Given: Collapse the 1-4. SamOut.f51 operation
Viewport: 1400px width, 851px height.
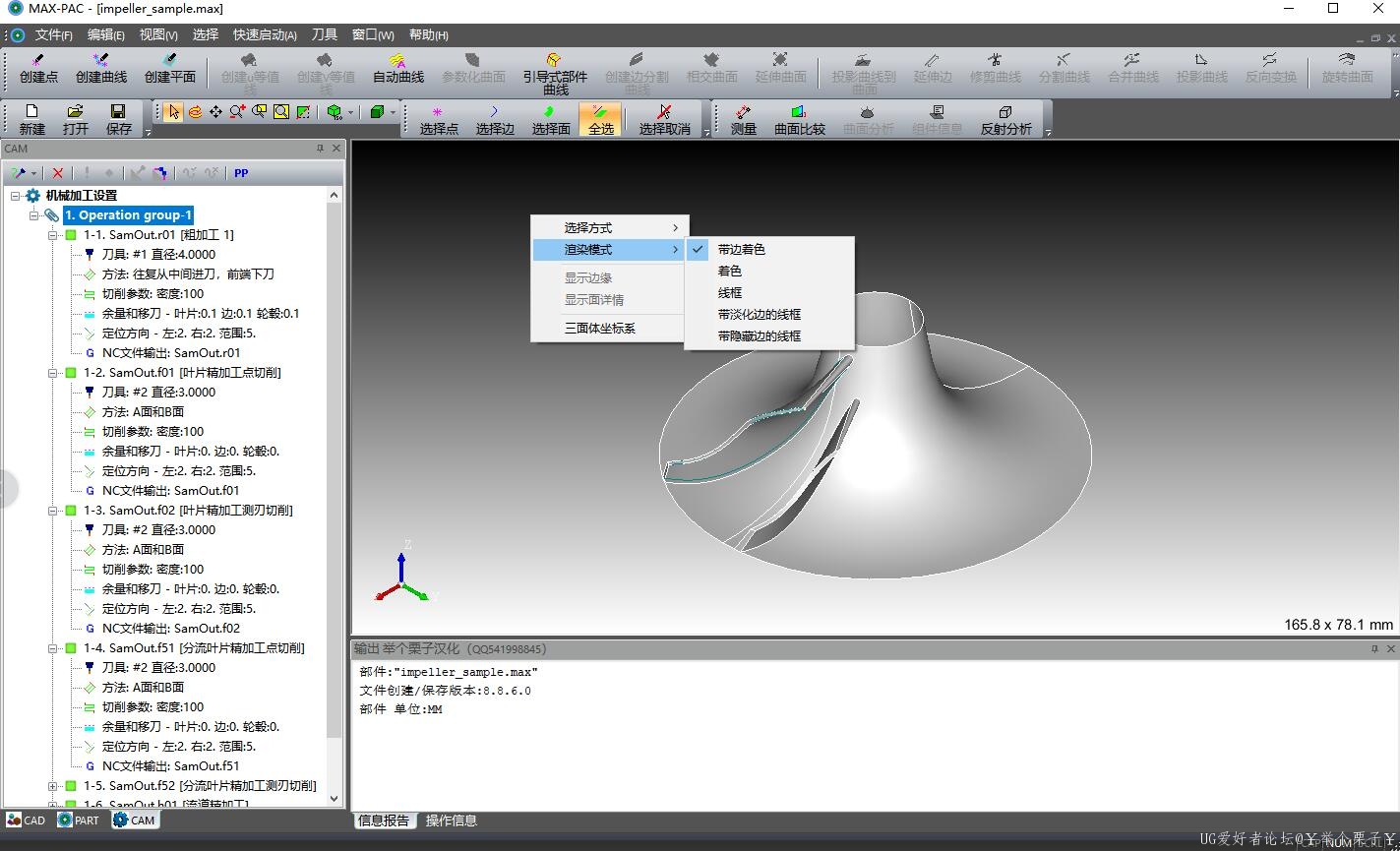Looking at the screenshot, I should click(53, 648).
